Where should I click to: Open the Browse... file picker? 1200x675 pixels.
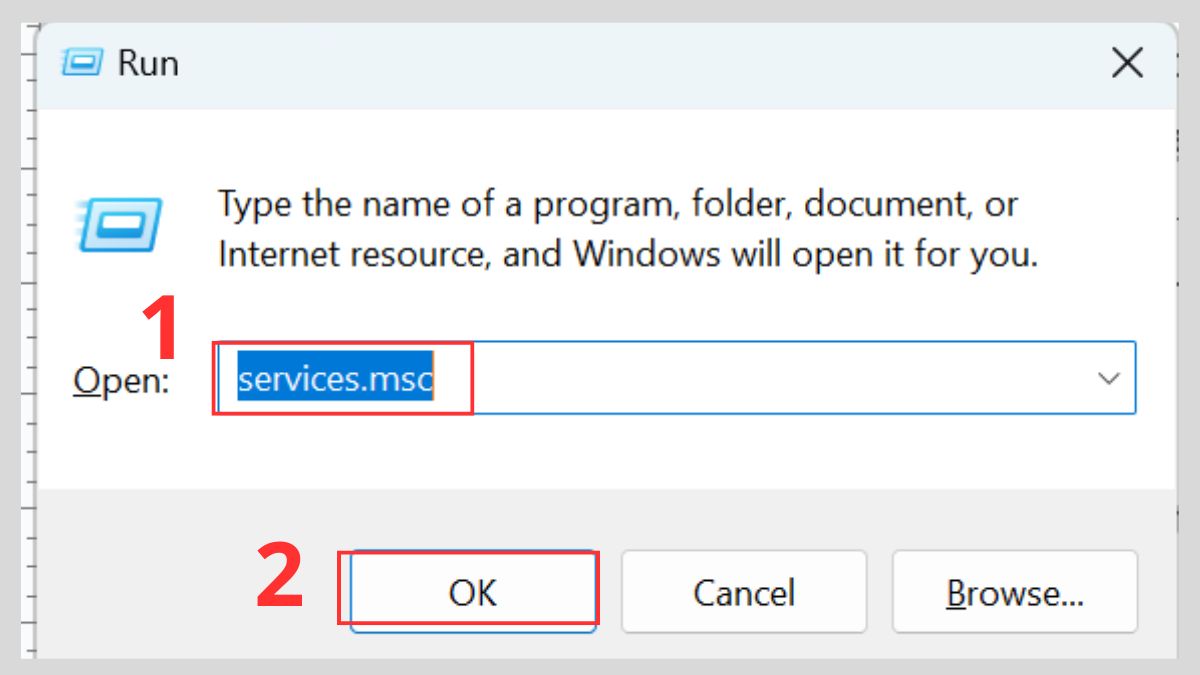click(1015, 592)
